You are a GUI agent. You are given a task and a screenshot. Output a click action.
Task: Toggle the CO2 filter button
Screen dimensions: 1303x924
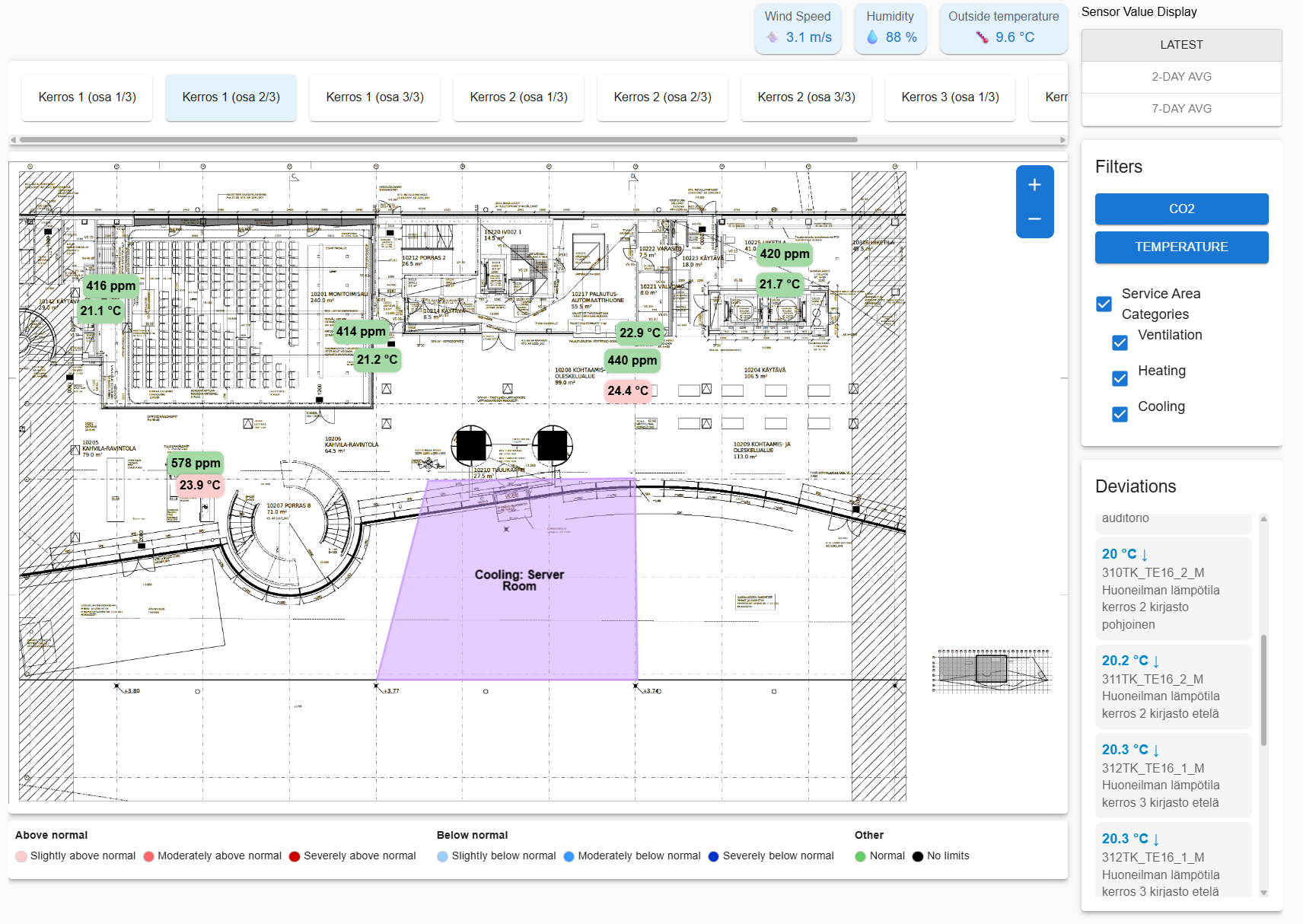[1182, 209]
